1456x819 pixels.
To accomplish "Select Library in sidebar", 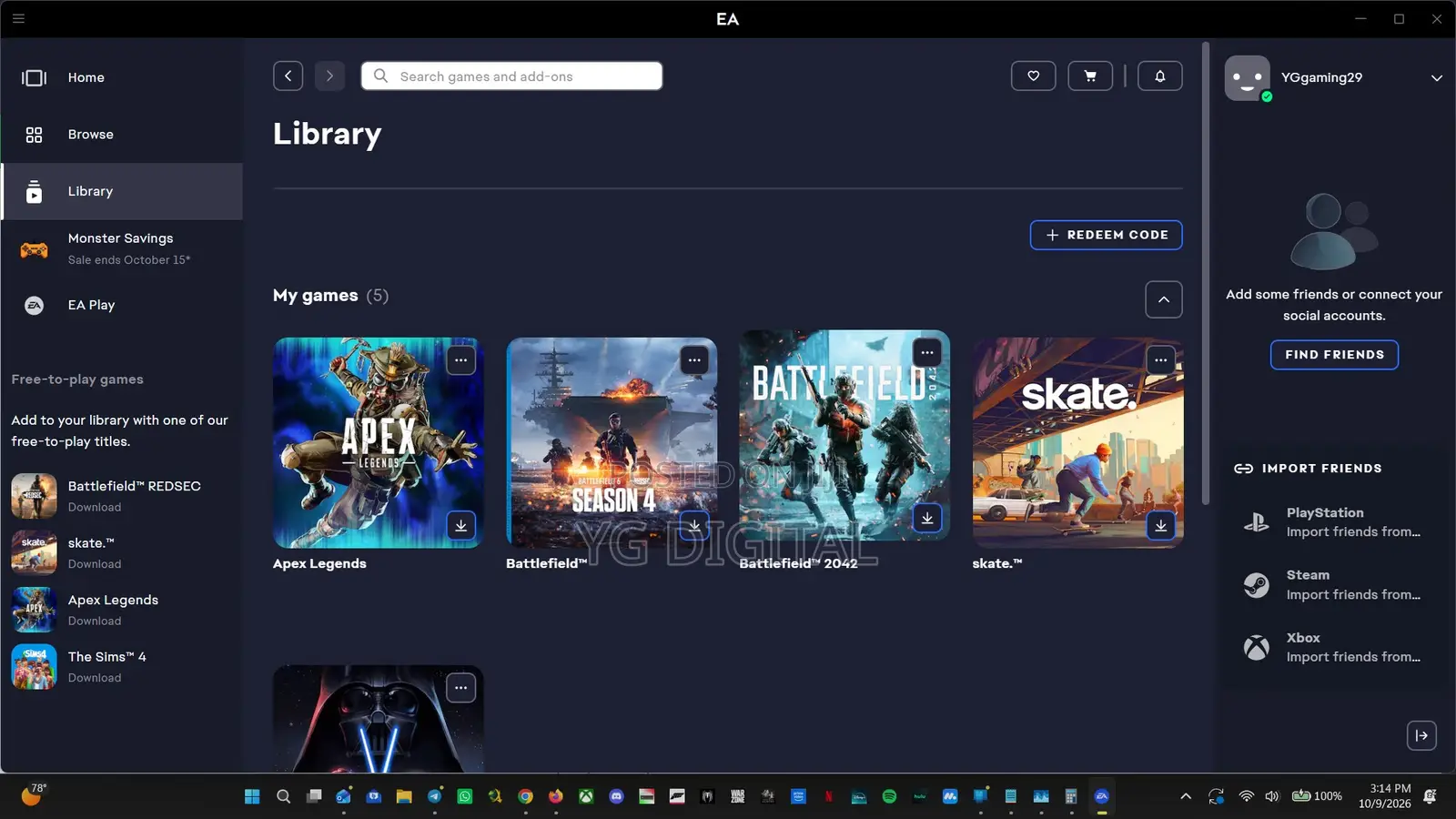I will pos(122,191).
